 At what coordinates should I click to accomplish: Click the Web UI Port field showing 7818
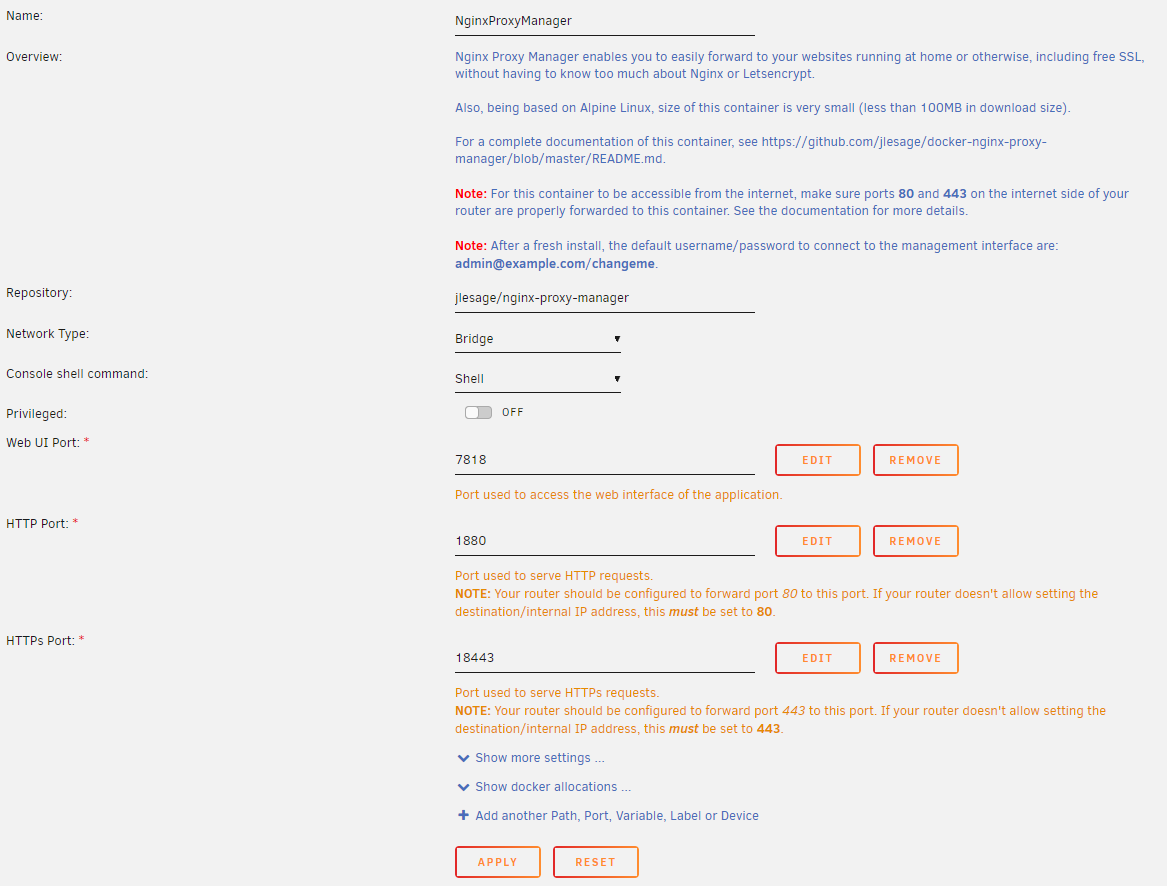point(604,460)
